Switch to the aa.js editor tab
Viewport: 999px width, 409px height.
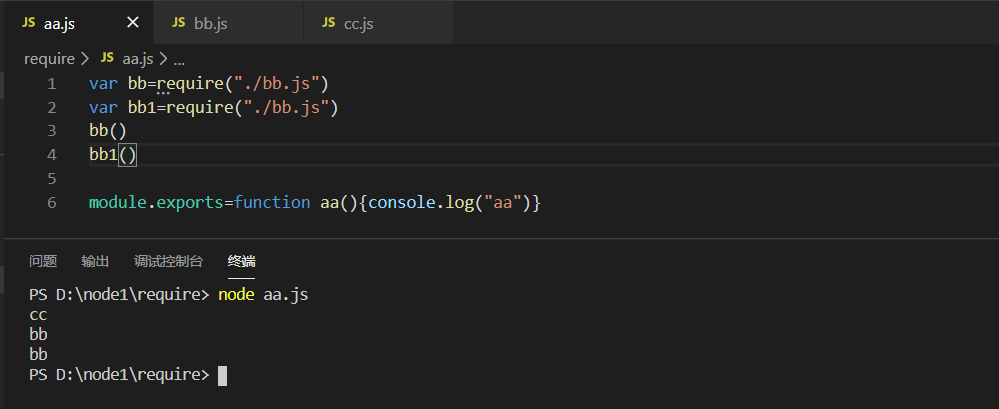(78, 23)
